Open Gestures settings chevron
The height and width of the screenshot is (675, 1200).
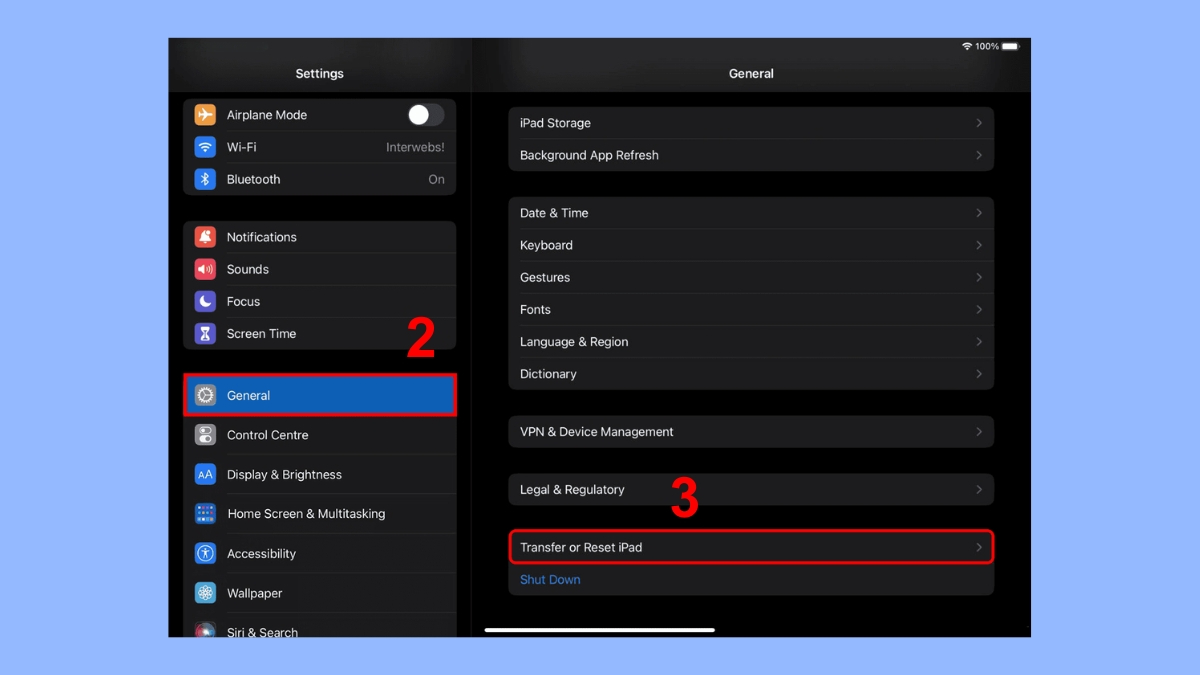click(x=979, y=277)
